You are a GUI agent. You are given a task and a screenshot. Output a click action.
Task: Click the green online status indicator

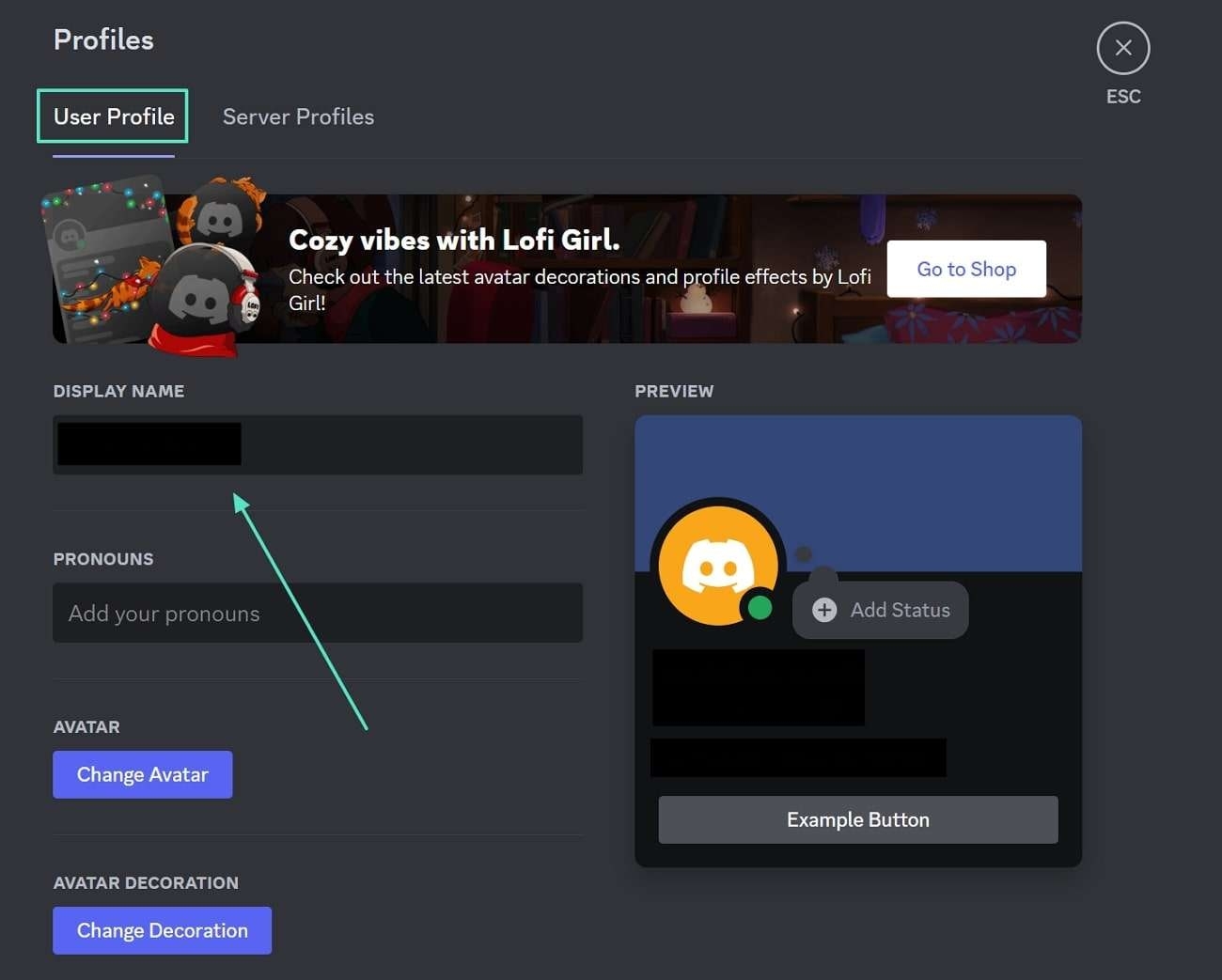760,608
